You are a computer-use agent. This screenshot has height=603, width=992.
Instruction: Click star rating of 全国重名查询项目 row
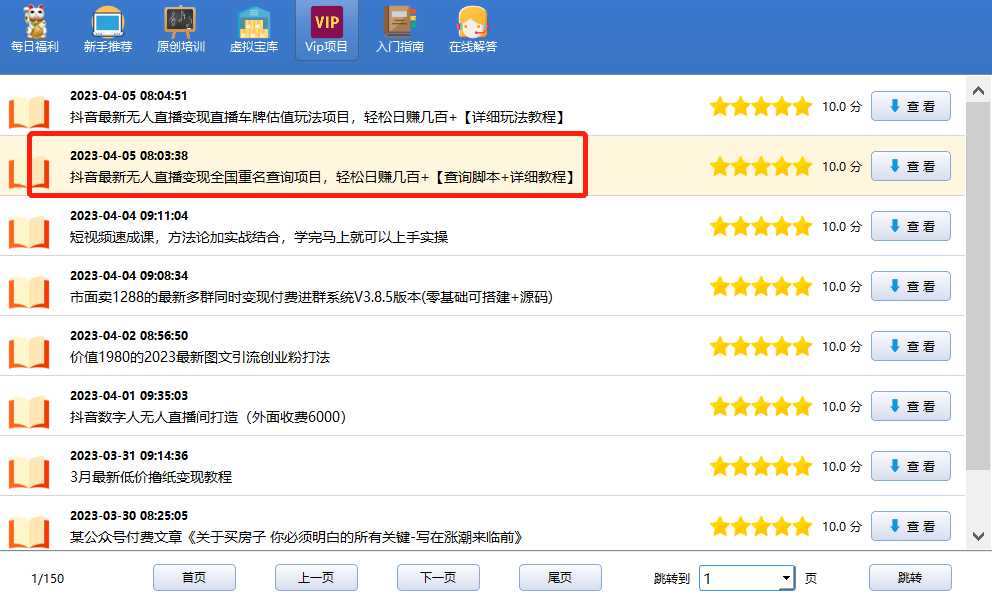pos(760,166)
